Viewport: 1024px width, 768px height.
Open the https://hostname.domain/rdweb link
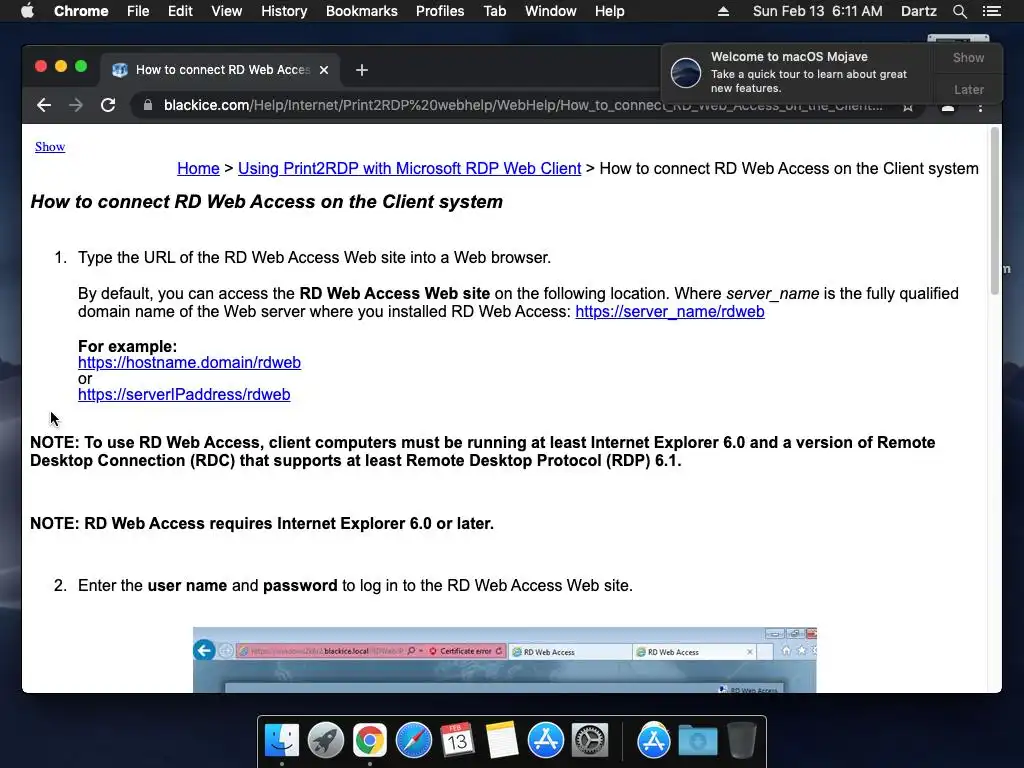[189, 362]
